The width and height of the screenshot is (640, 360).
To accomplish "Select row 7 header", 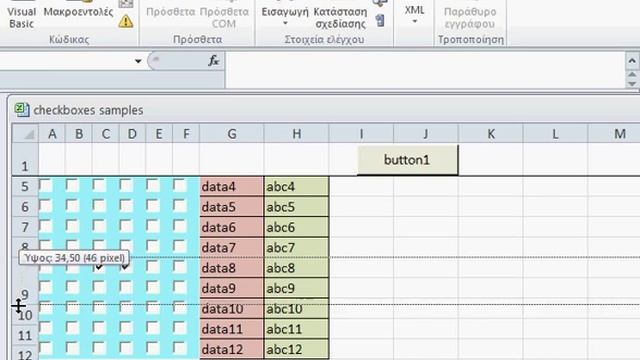I will pyautogui.click(x=25, y=227).
